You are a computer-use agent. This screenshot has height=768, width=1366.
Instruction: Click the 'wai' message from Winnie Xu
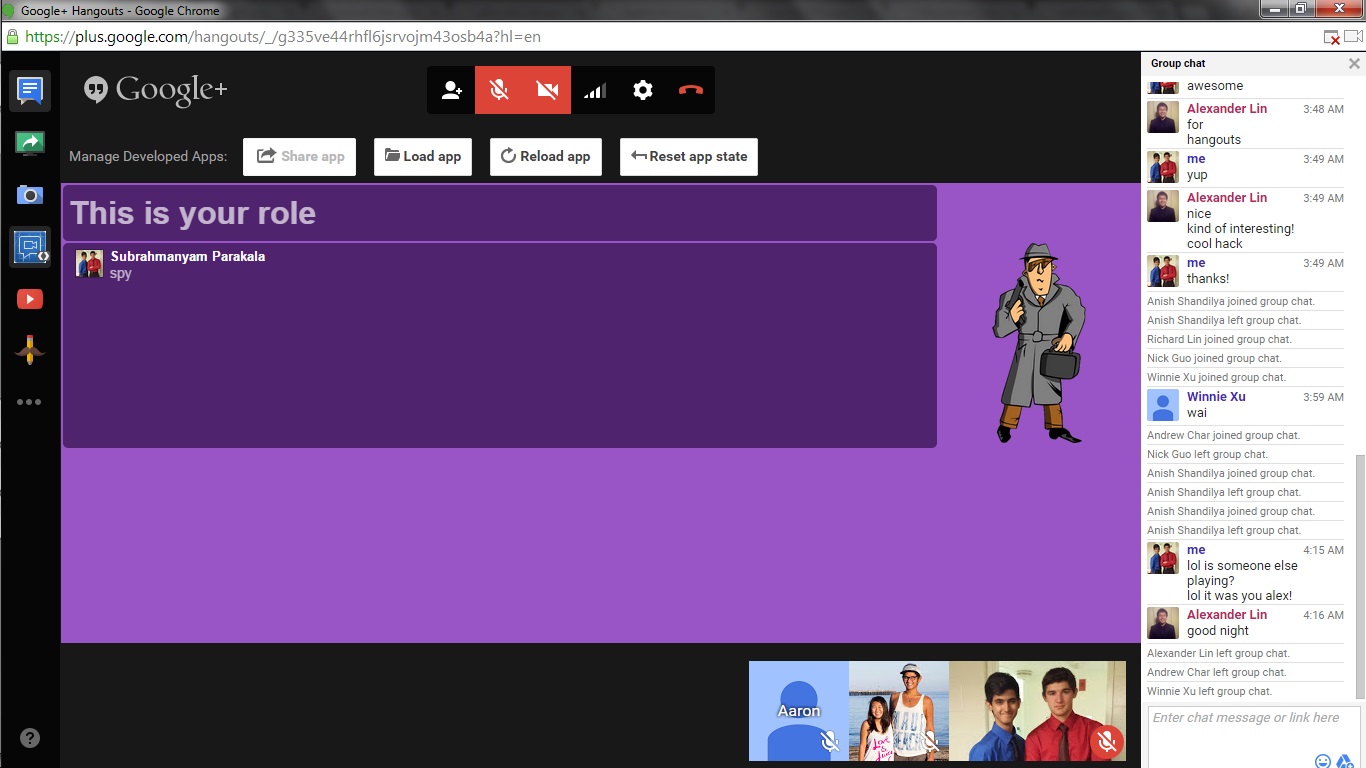(x=1197, y=413)
